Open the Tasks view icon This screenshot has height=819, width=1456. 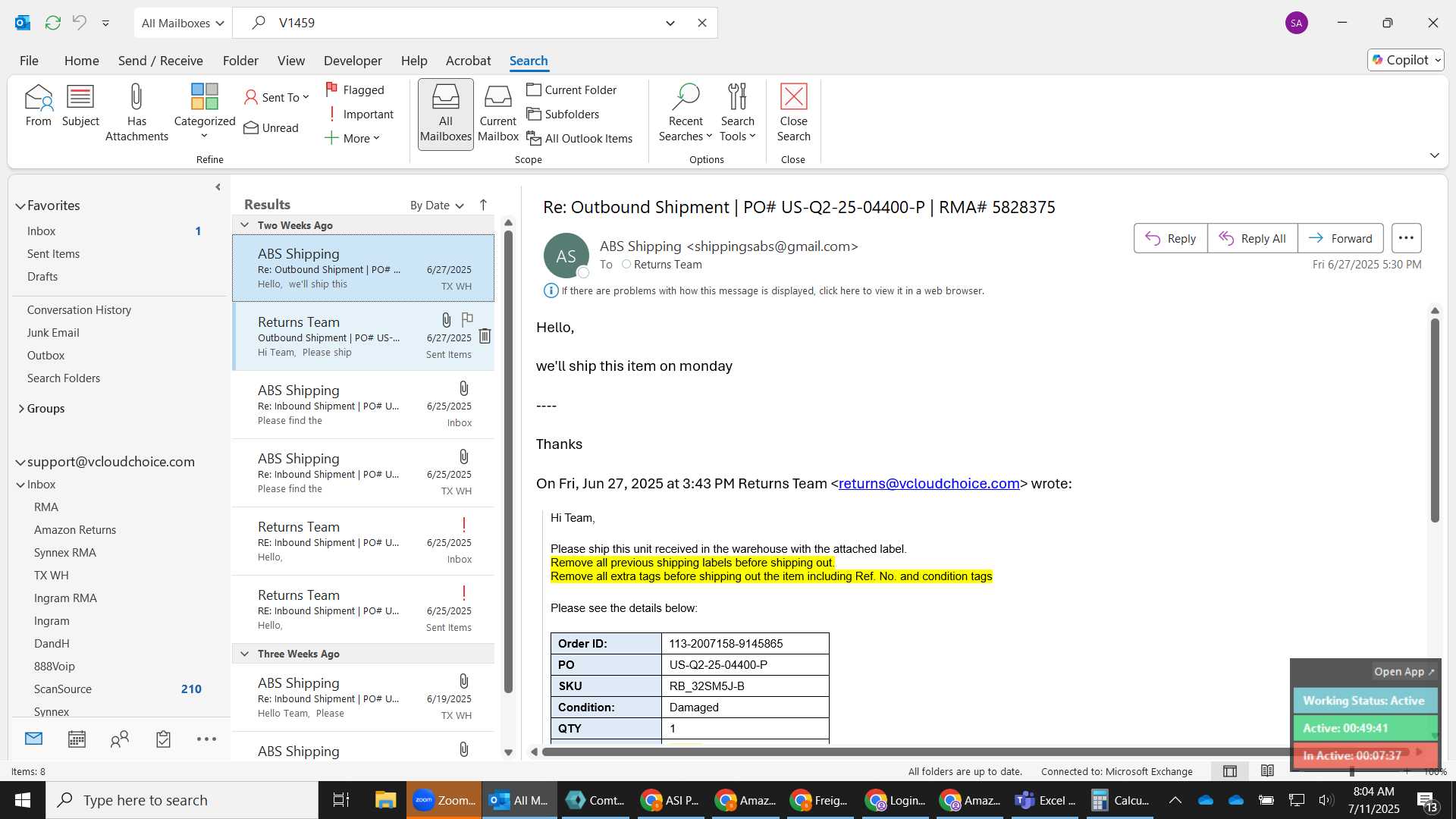(163, 739)
